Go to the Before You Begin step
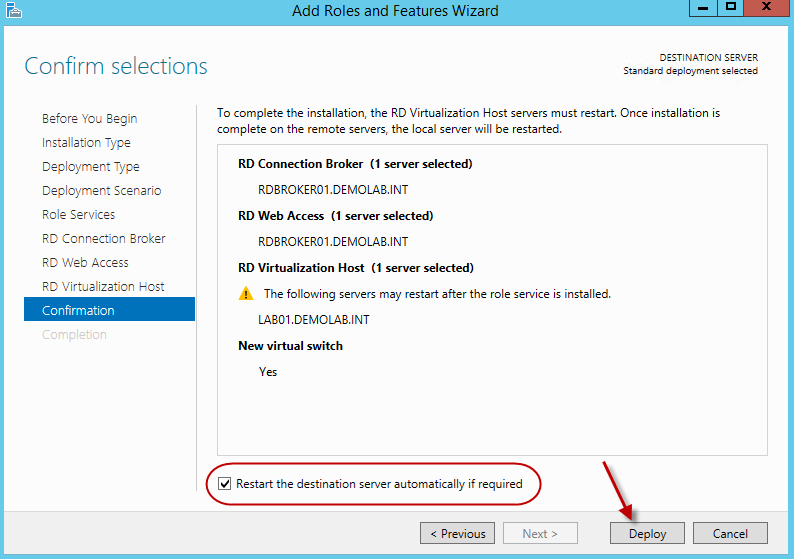 [90, 119]
